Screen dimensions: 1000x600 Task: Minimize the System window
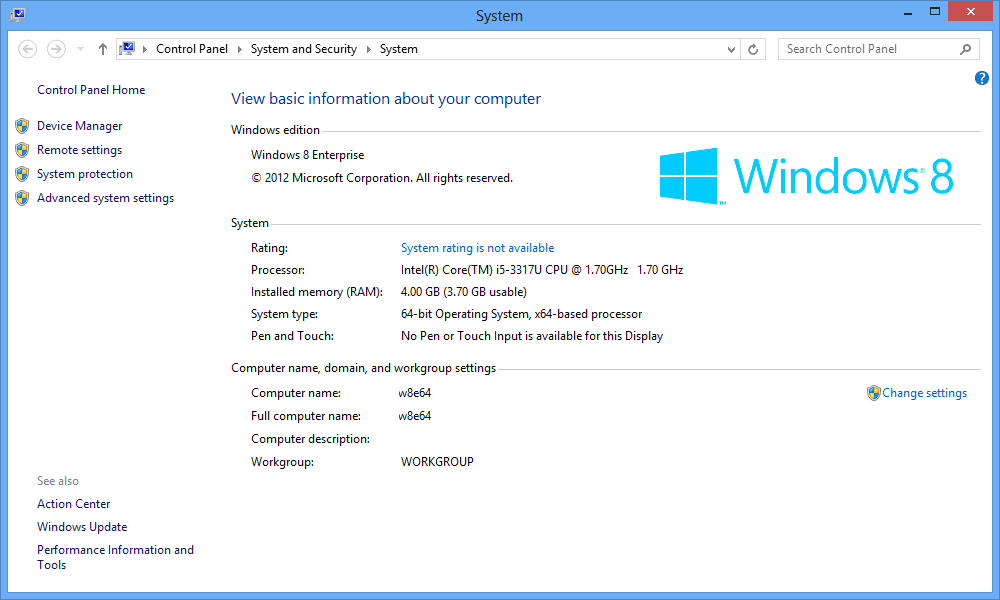tap(908, 12)
